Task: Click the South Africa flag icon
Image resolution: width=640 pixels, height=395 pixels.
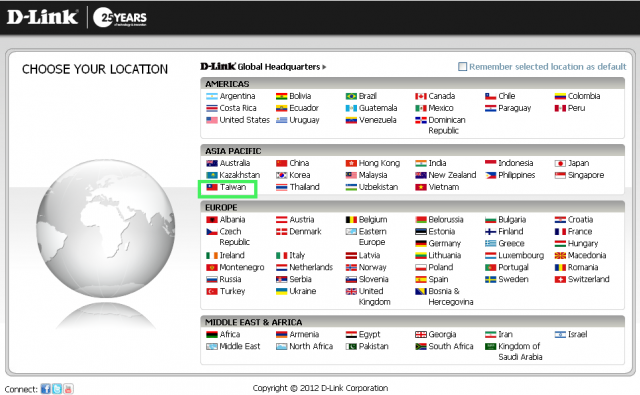Action: [421, 347]
